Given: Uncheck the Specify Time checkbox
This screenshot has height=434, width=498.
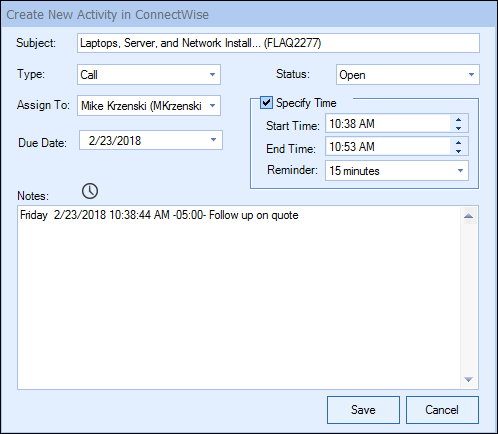Looking at the screenshot, I should point(266,103).
